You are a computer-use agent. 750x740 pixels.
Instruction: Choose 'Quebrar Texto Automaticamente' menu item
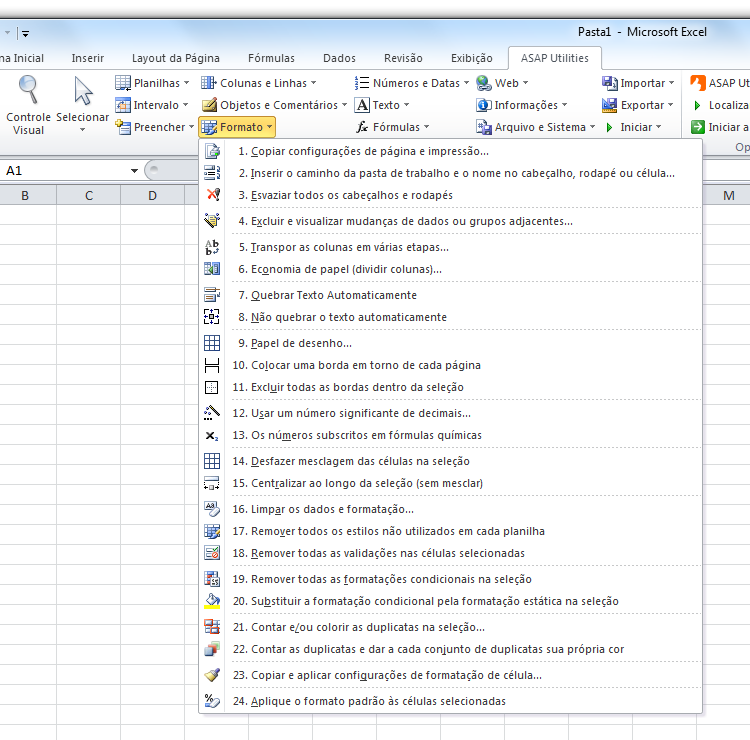pyautogui.click(x=451, y=295)
